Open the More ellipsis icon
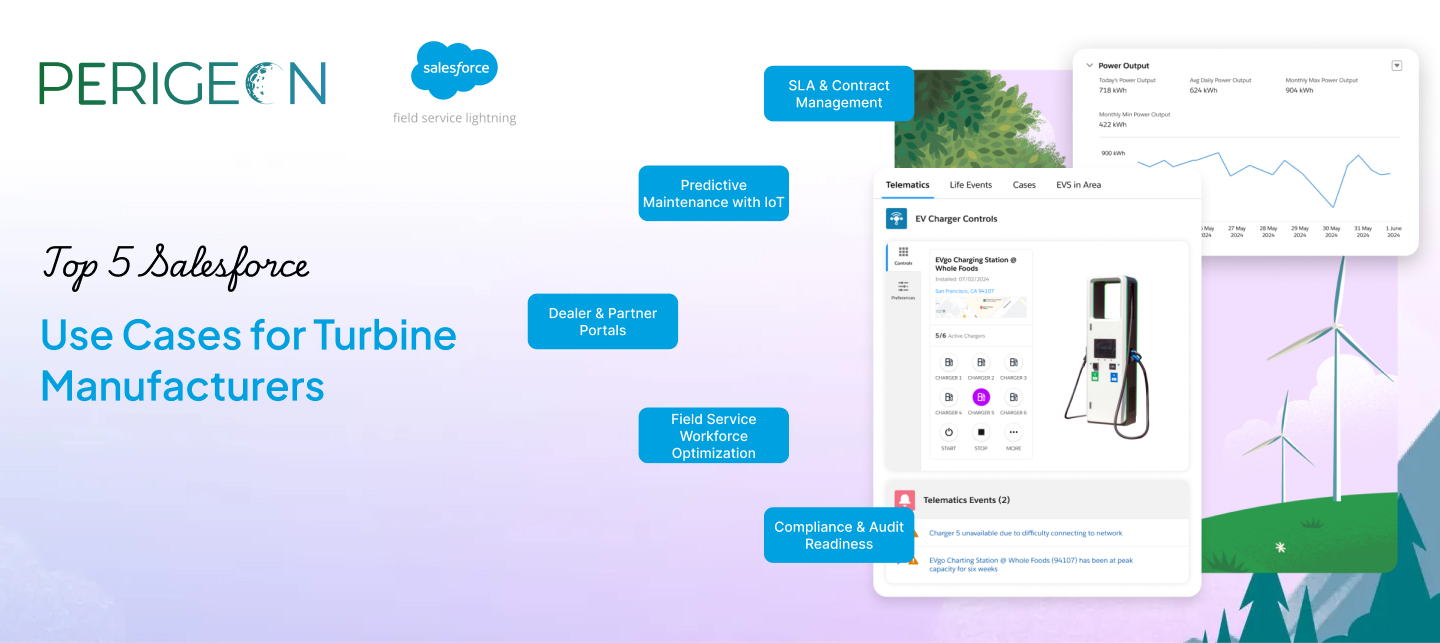Image resolution: width=1440 pixels, height=643 pixels. pyautogui.click(x=1013, y=433)
